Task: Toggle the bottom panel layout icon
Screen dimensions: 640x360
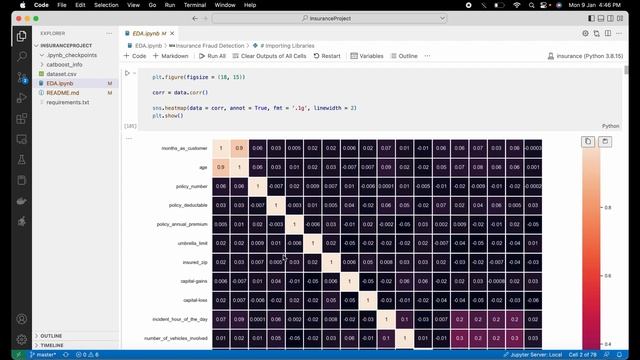Action: pyautogui.click(x=601, y=18)
